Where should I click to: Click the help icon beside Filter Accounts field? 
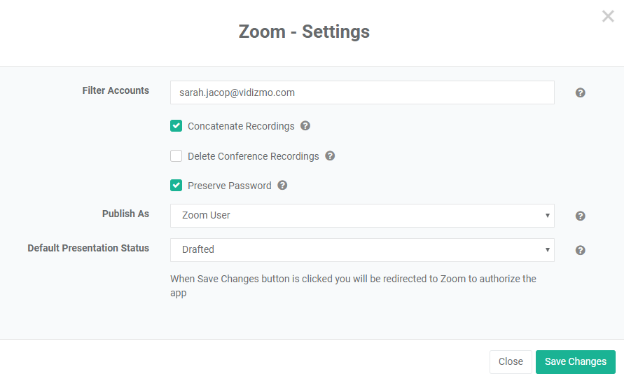pos(580,93)
